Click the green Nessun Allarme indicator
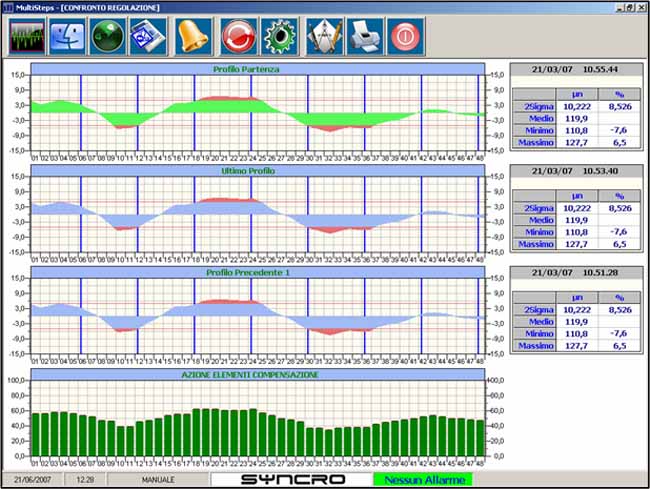The image size is (650, 489). pos(421,480)
